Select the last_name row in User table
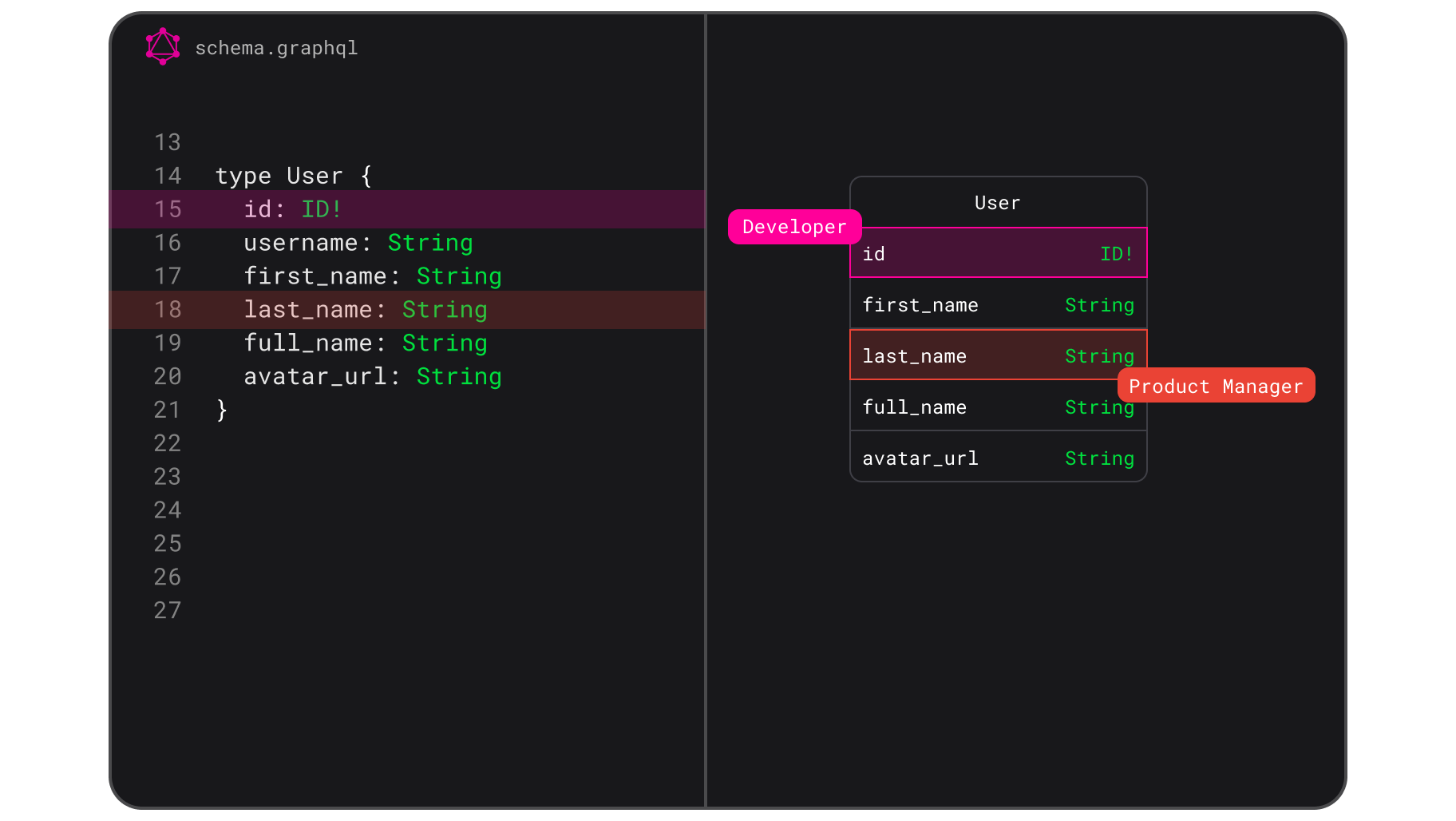1456x821 pixels. (998, 355)
